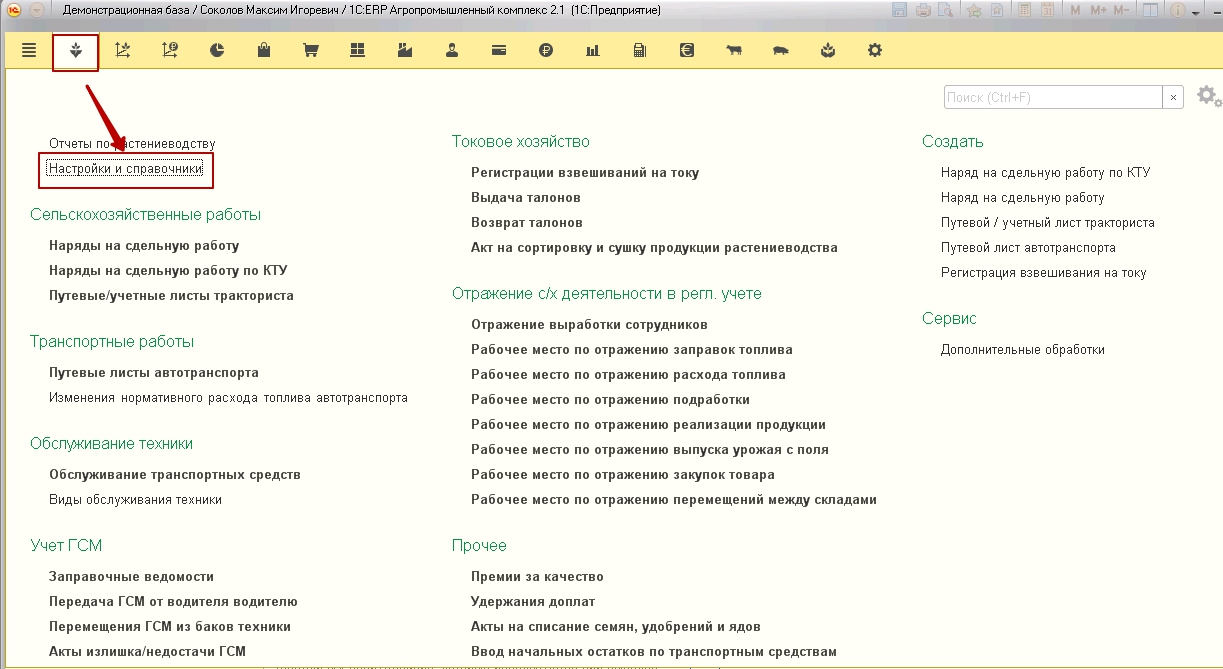This screenshot has height=669, width=1223.
Task: Open Выдача талонов
Action: pyautogui.click(x=526, y=197)
